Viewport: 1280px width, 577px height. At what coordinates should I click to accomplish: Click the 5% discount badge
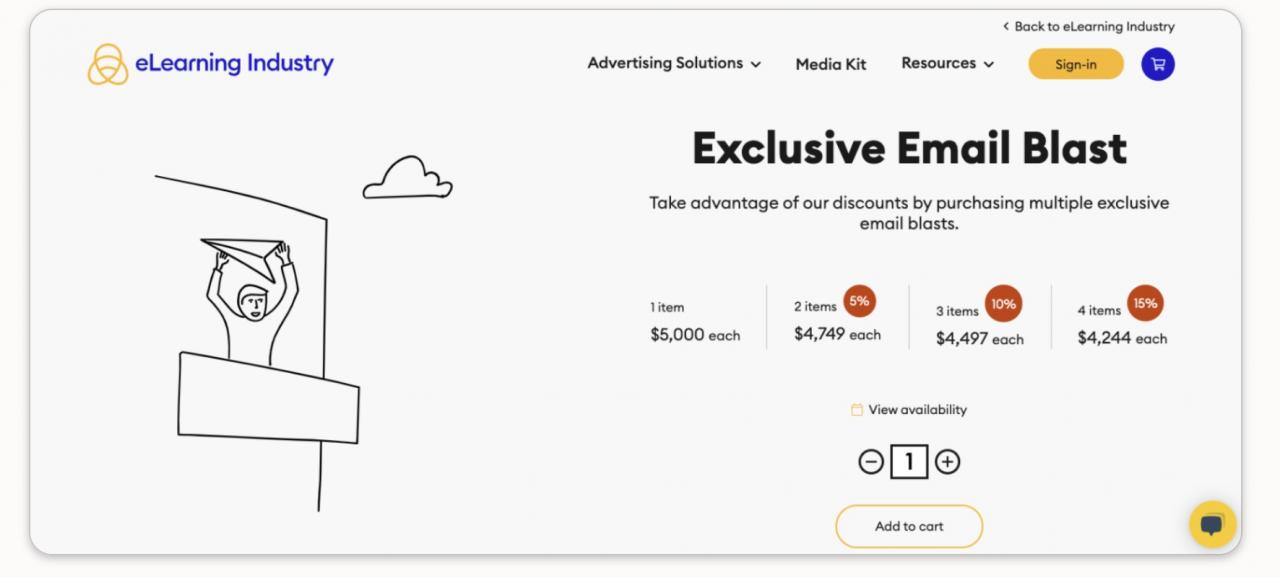tap(859, 301)
